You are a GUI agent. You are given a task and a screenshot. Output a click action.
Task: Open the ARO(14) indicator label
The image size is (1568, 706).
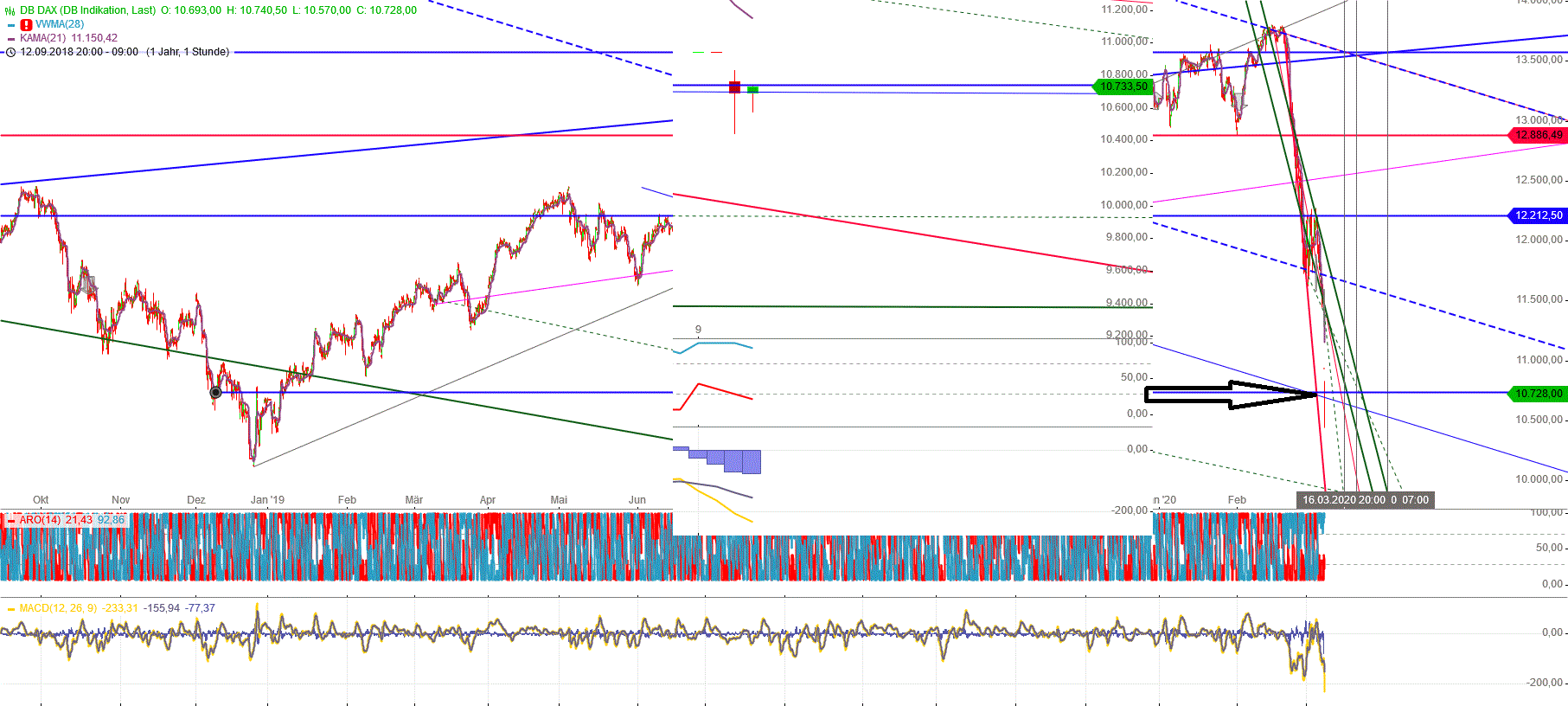pos(40,520)
